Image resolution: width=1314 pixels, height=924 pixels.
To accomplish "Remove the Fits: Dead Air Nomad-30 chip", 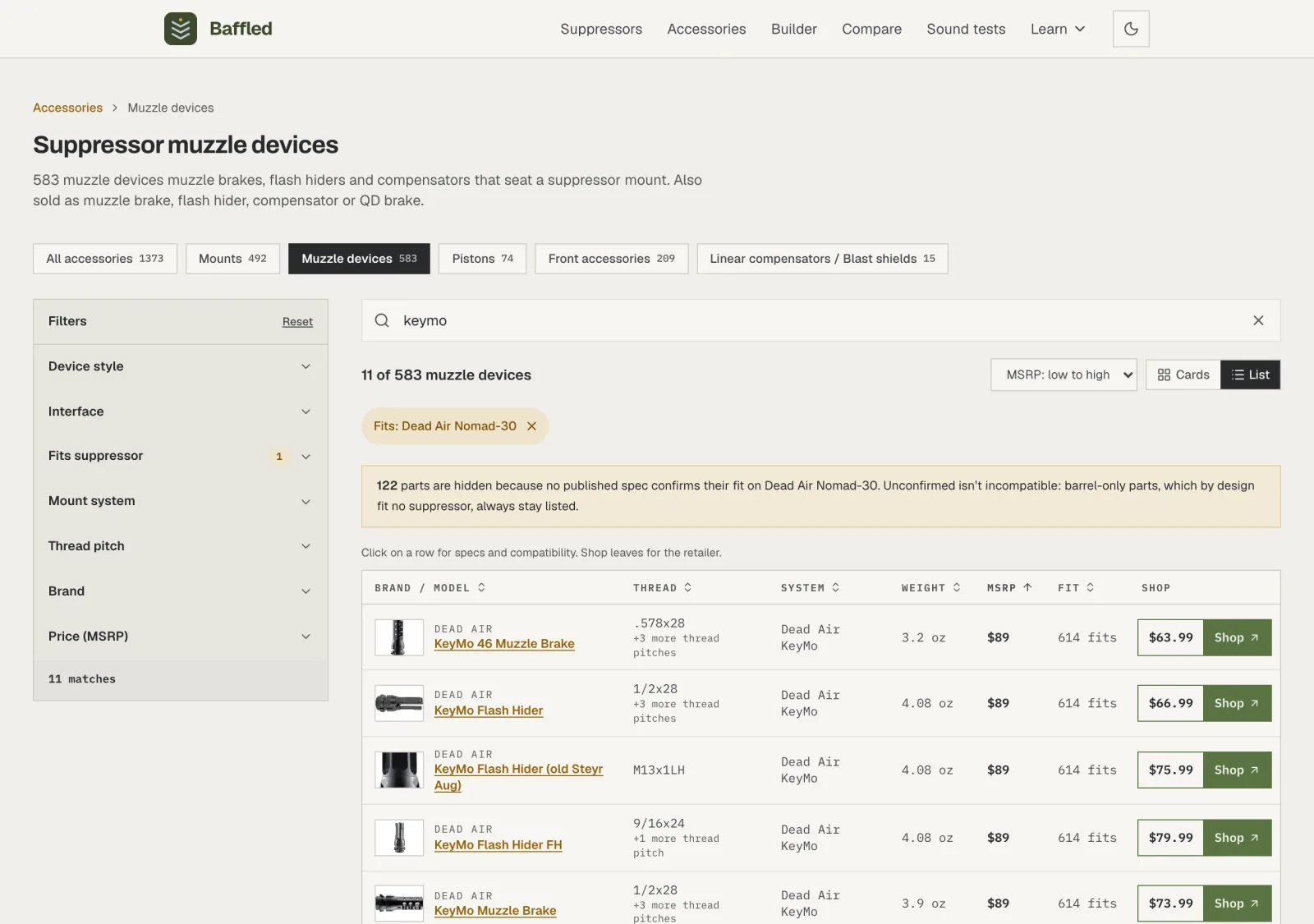I will click(531, 426).
